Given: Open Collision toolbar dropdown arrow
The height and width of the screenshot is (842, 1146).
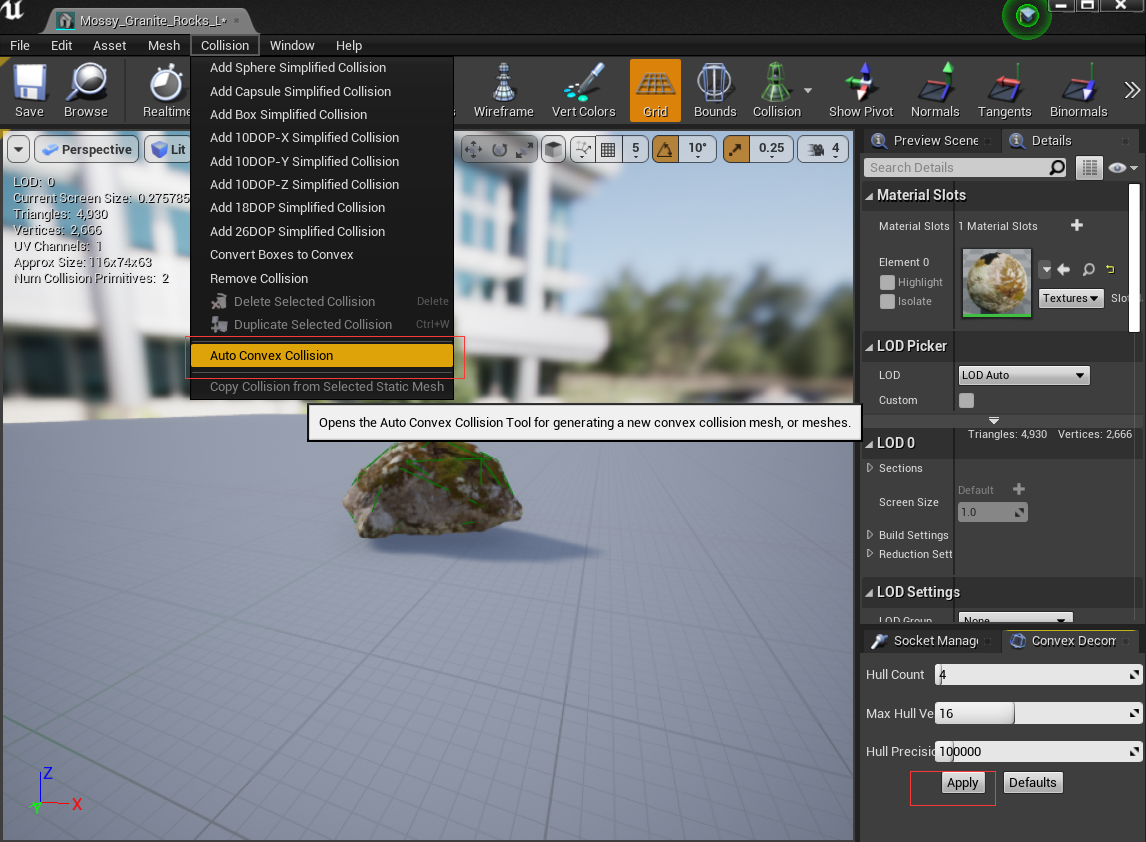Looking at the screenshot, I should [808, 91].
